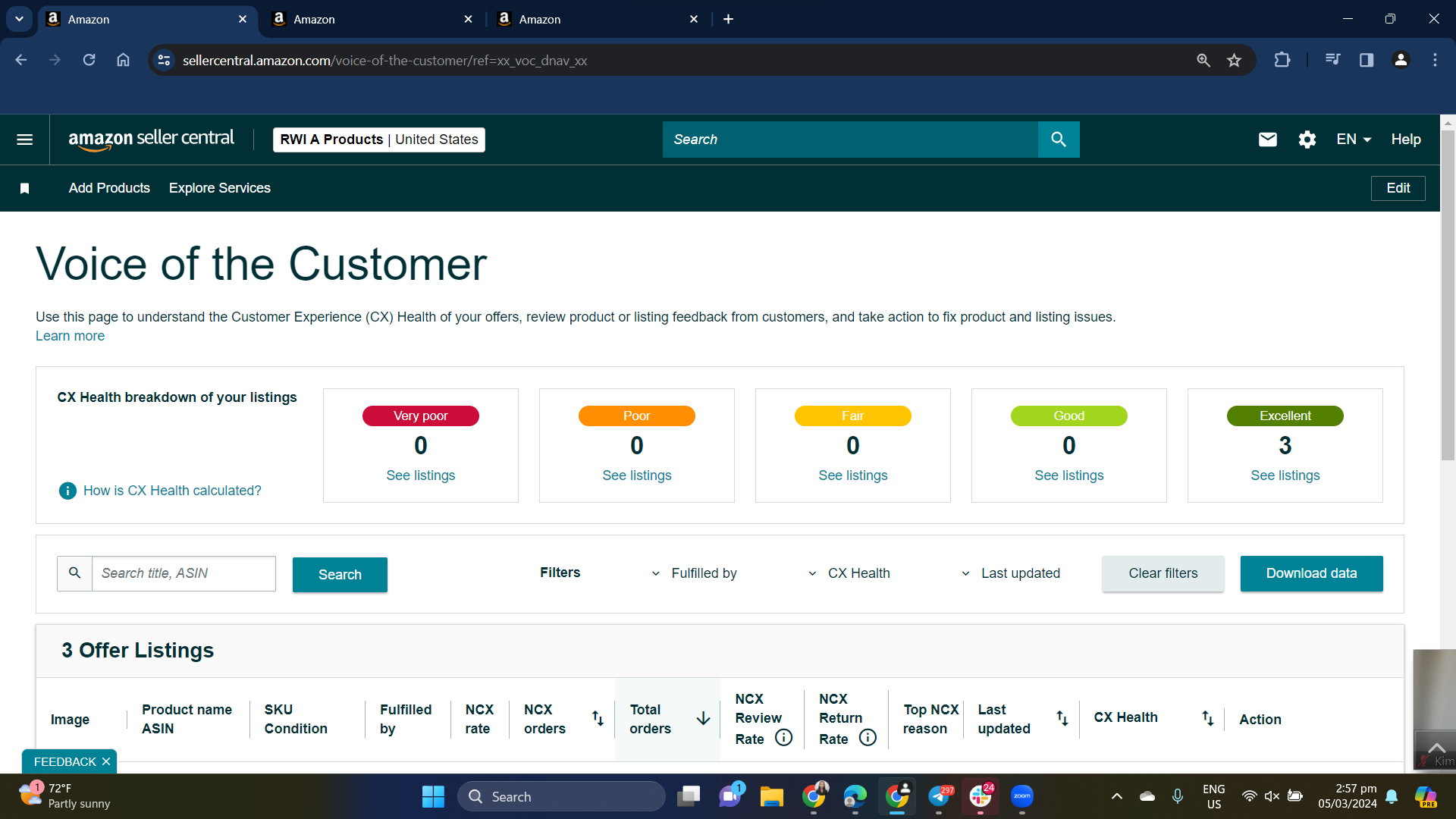
Task: Open Slack from the taskbar
Action: click(980, 796)
